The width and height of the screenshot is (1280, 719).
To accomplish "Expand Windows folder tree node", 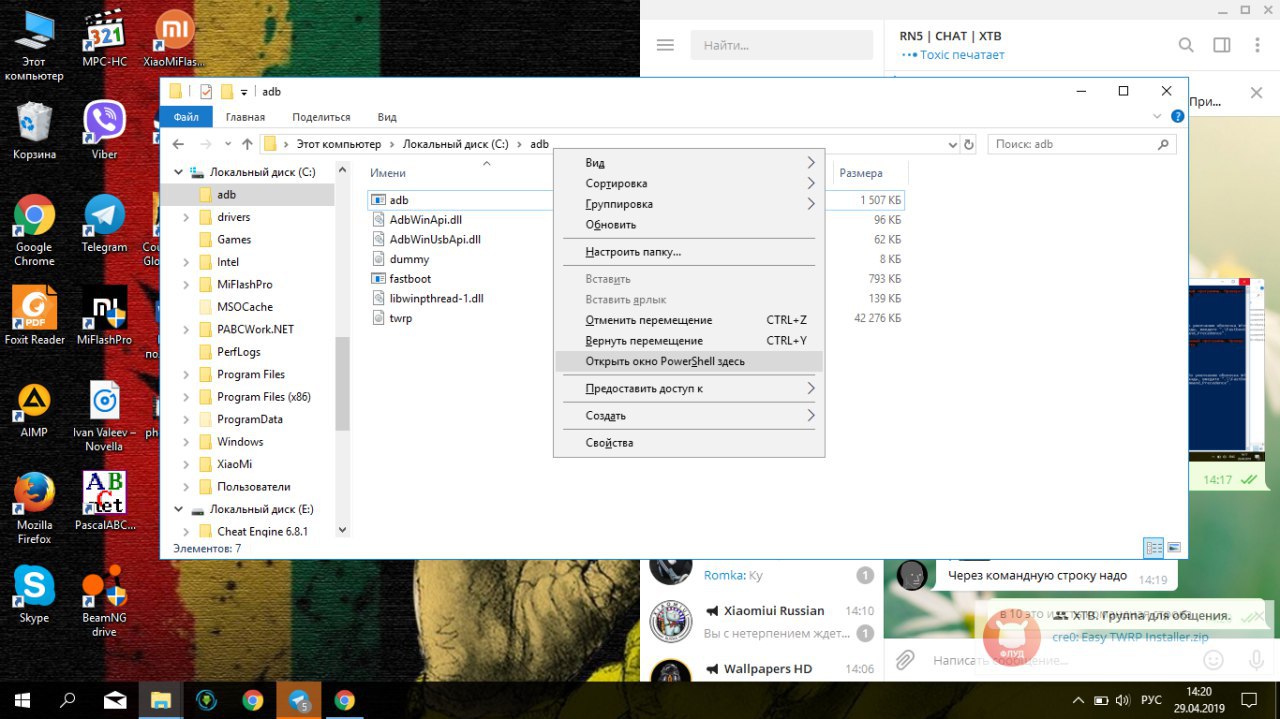I will (x=186, y=442).
